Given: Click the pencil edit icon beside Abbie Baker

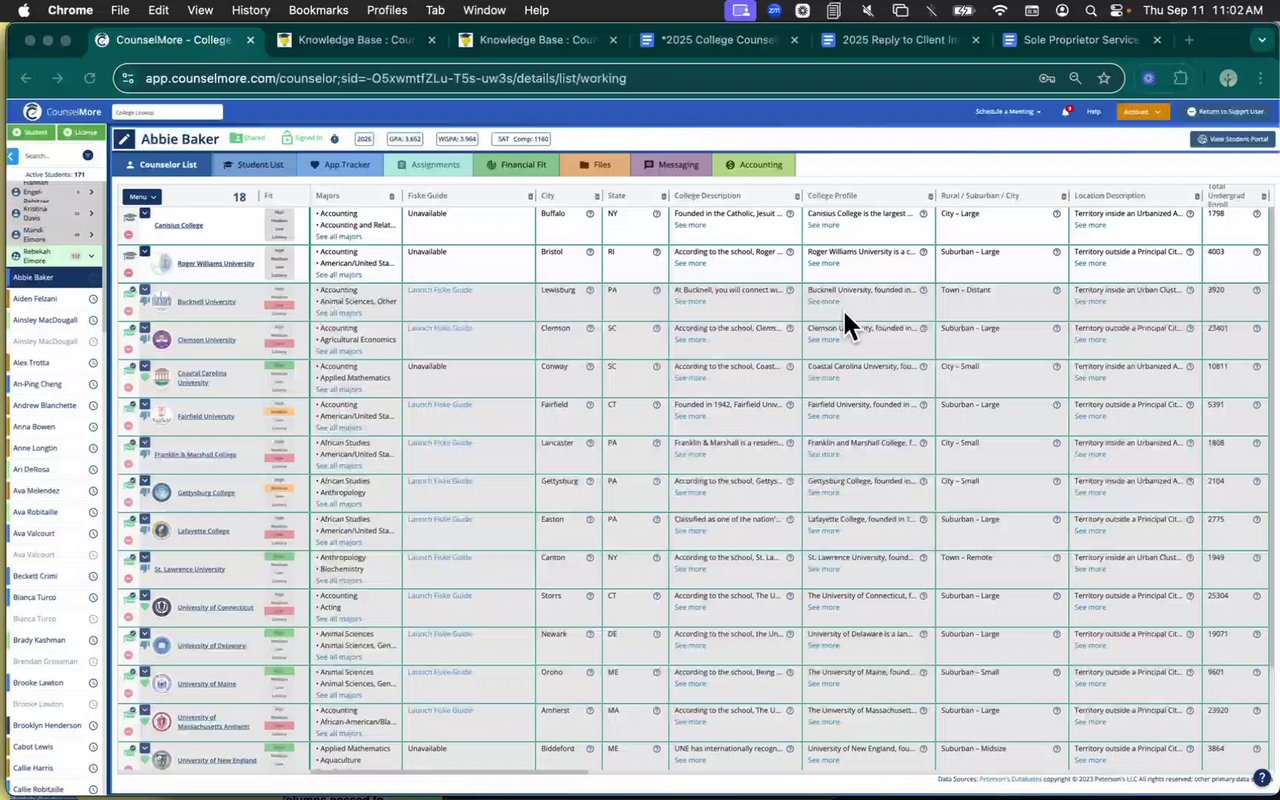Looking at the screenshot, I should [x=124, y=140].
